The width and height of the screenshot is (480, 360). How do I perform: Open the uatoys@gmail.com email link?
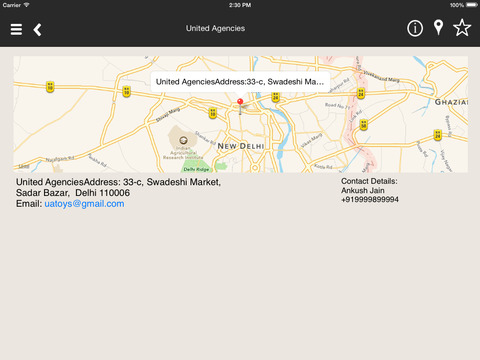point(84,204)
